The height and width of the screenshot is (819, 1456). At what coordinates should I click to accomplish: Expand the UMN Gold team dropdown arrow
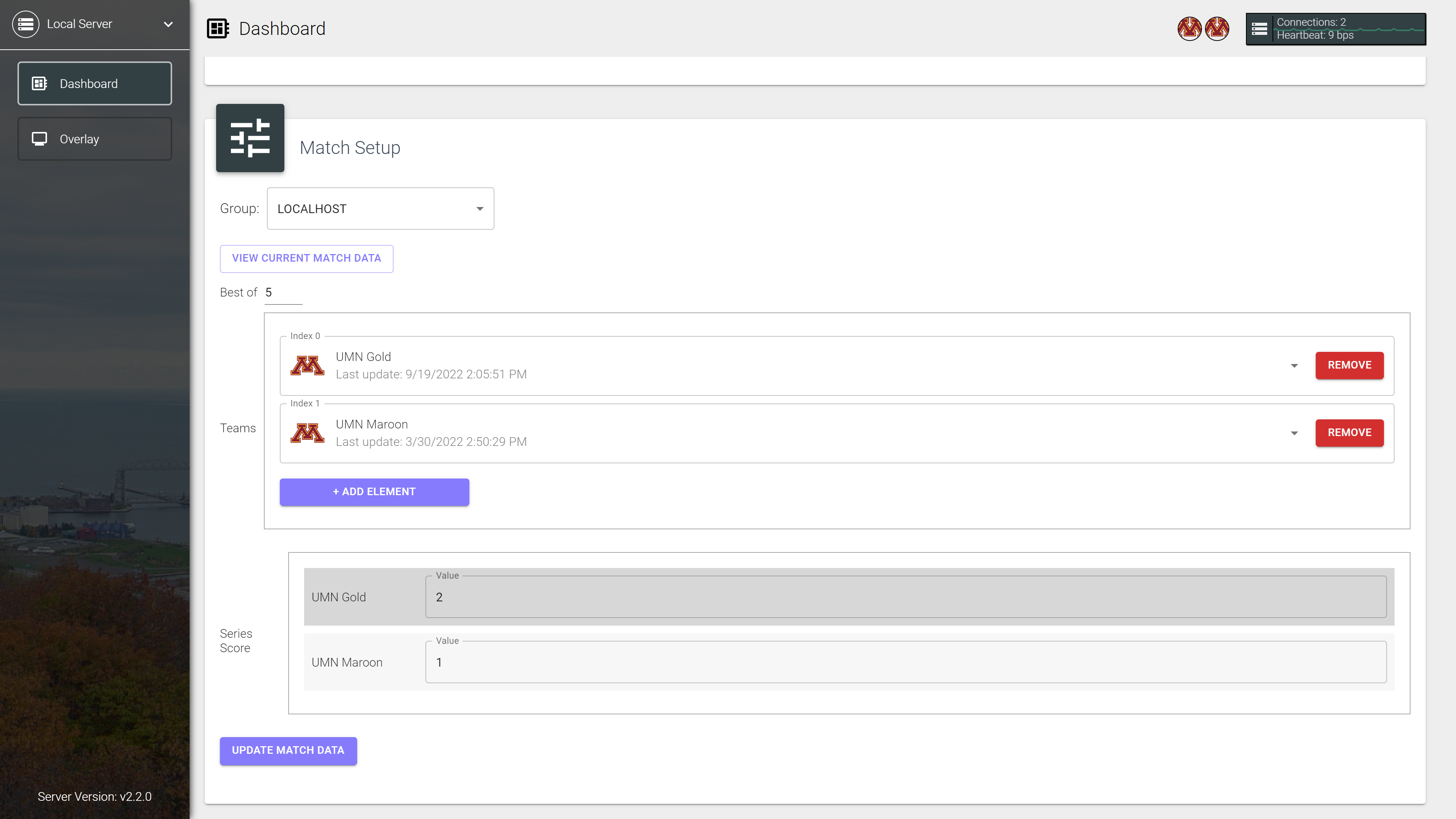coord(1294,366)
